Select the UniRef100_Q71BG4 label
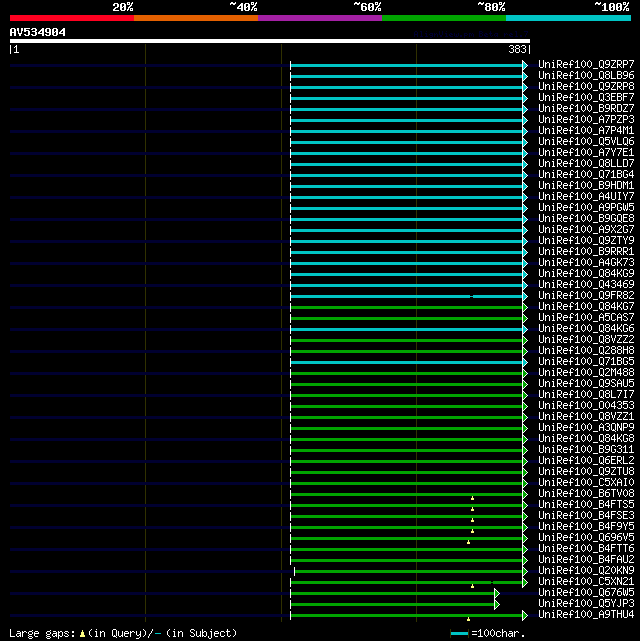Image resolution: width=640 pixels, height=641 pixels. pos(586,175)
